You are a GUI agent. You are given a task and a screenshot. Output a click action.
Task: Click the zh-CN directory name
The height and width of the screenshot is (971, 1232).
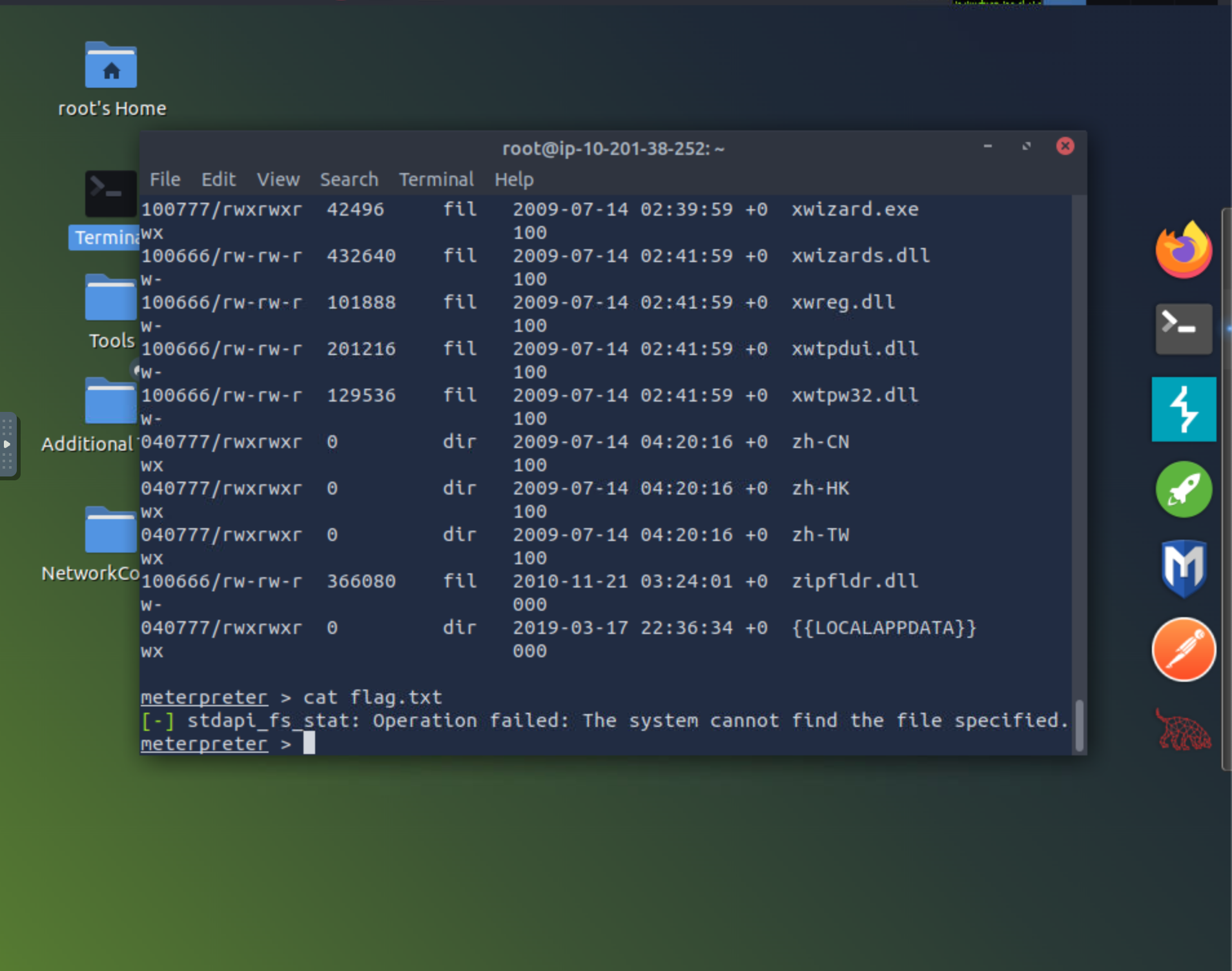coord(821,442)
